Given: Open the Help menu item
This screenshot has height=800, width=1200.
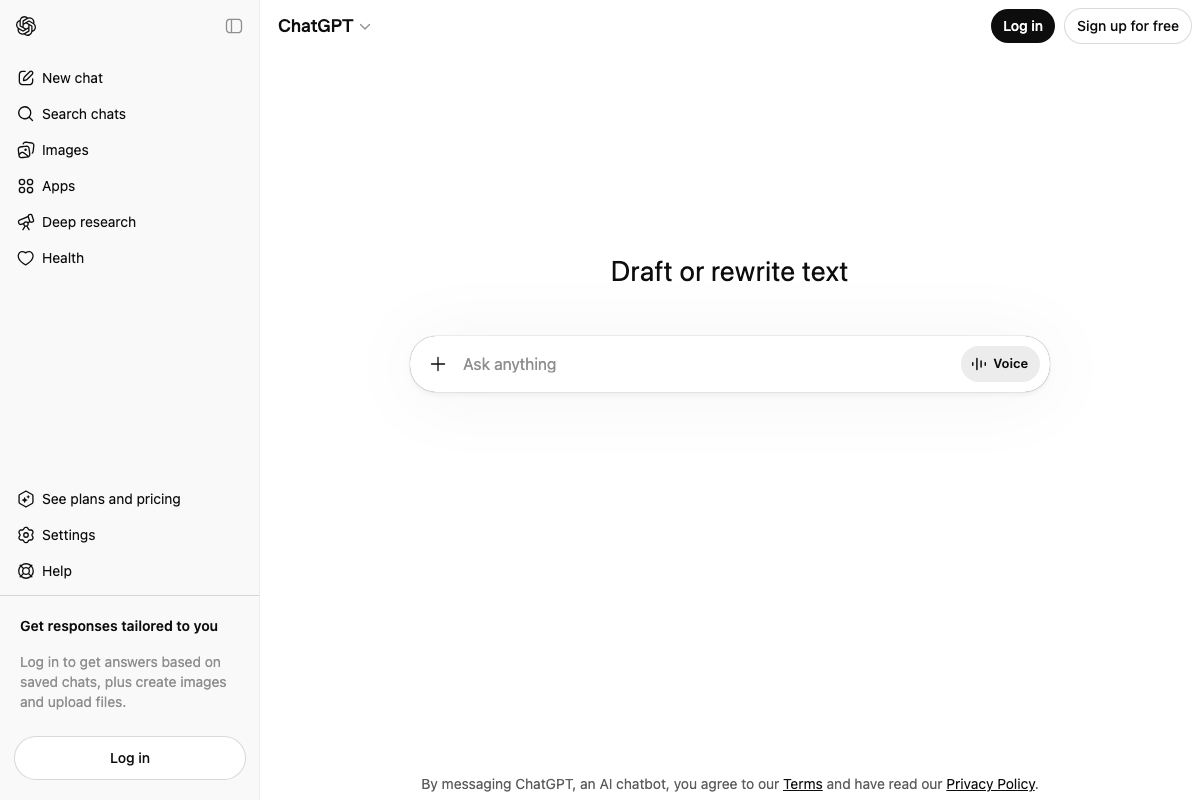Looking at the screenshot, I should [130, 571].
